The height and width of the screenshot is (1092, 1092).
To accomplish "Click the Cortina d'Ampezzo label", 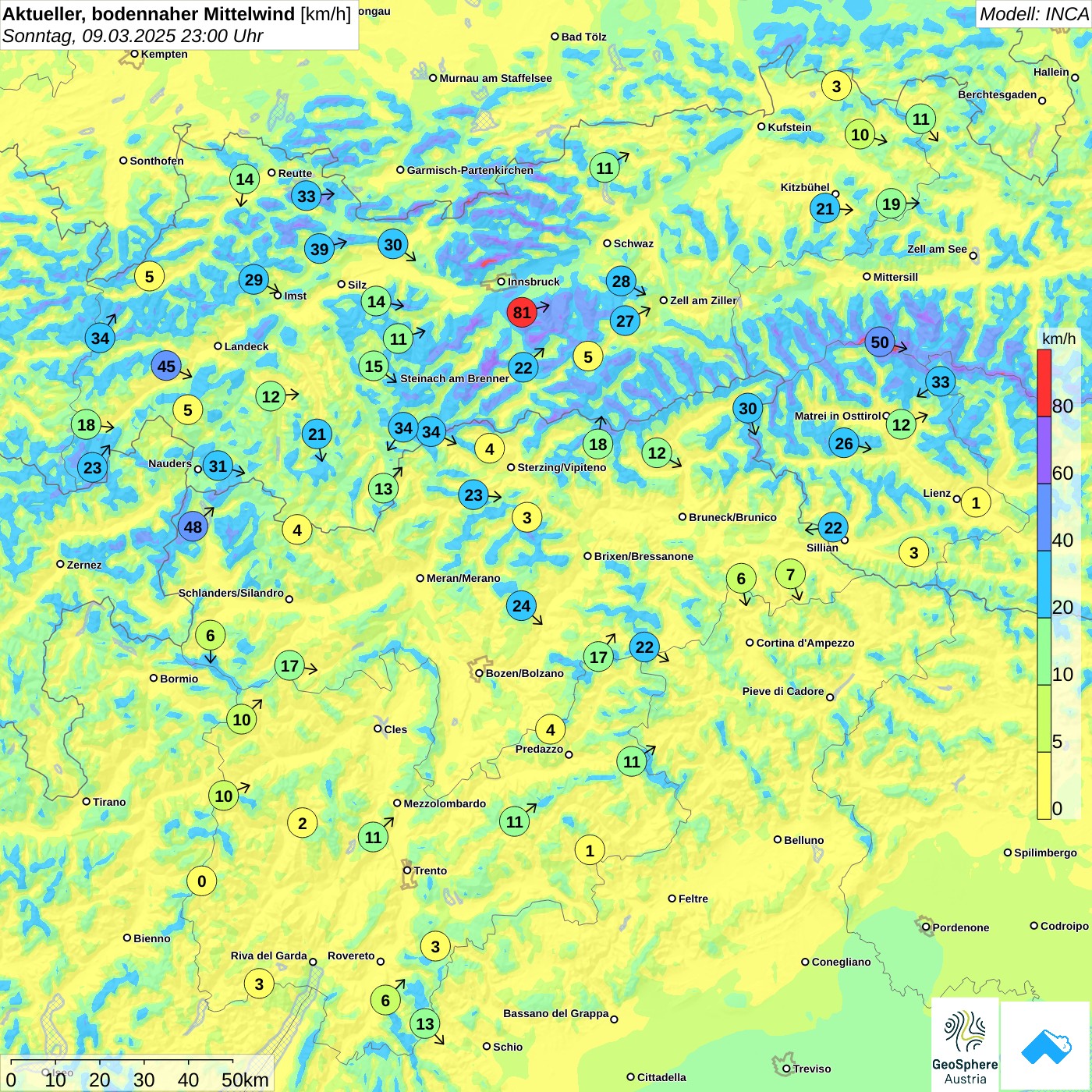I will coord(806,643).
